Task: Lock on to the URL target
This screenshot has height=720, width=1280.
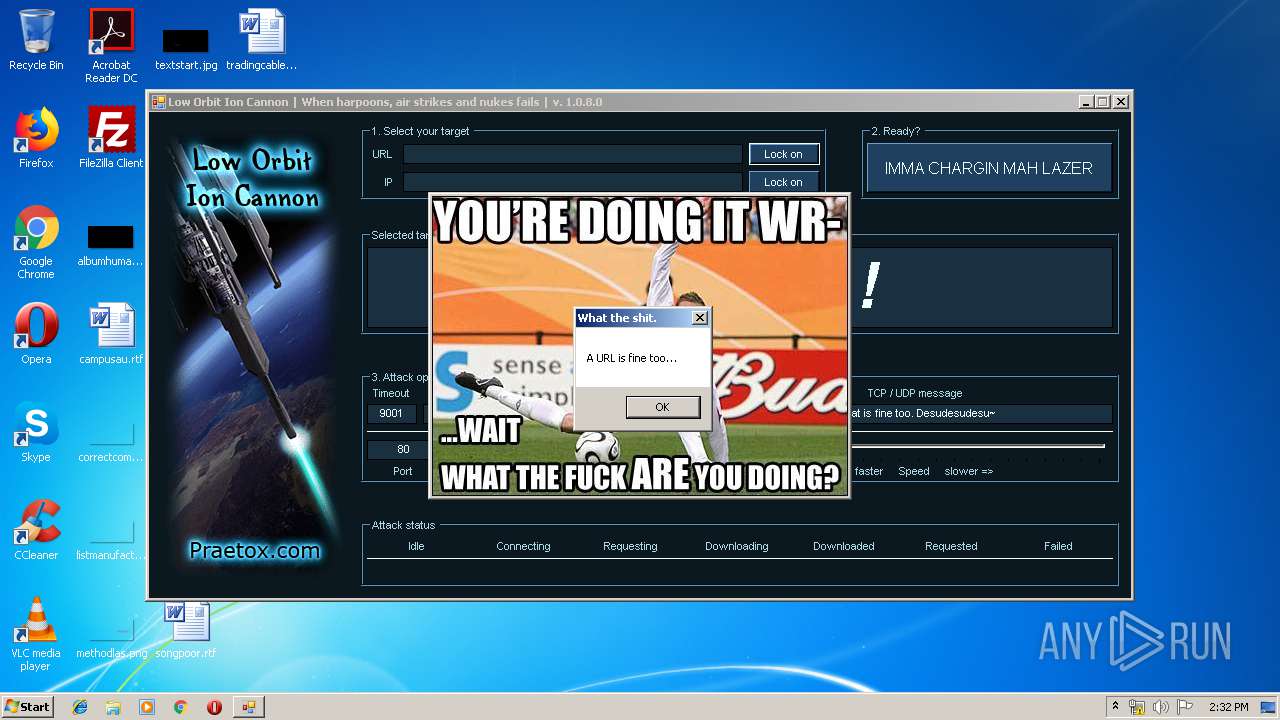Action: coord(783,154)
